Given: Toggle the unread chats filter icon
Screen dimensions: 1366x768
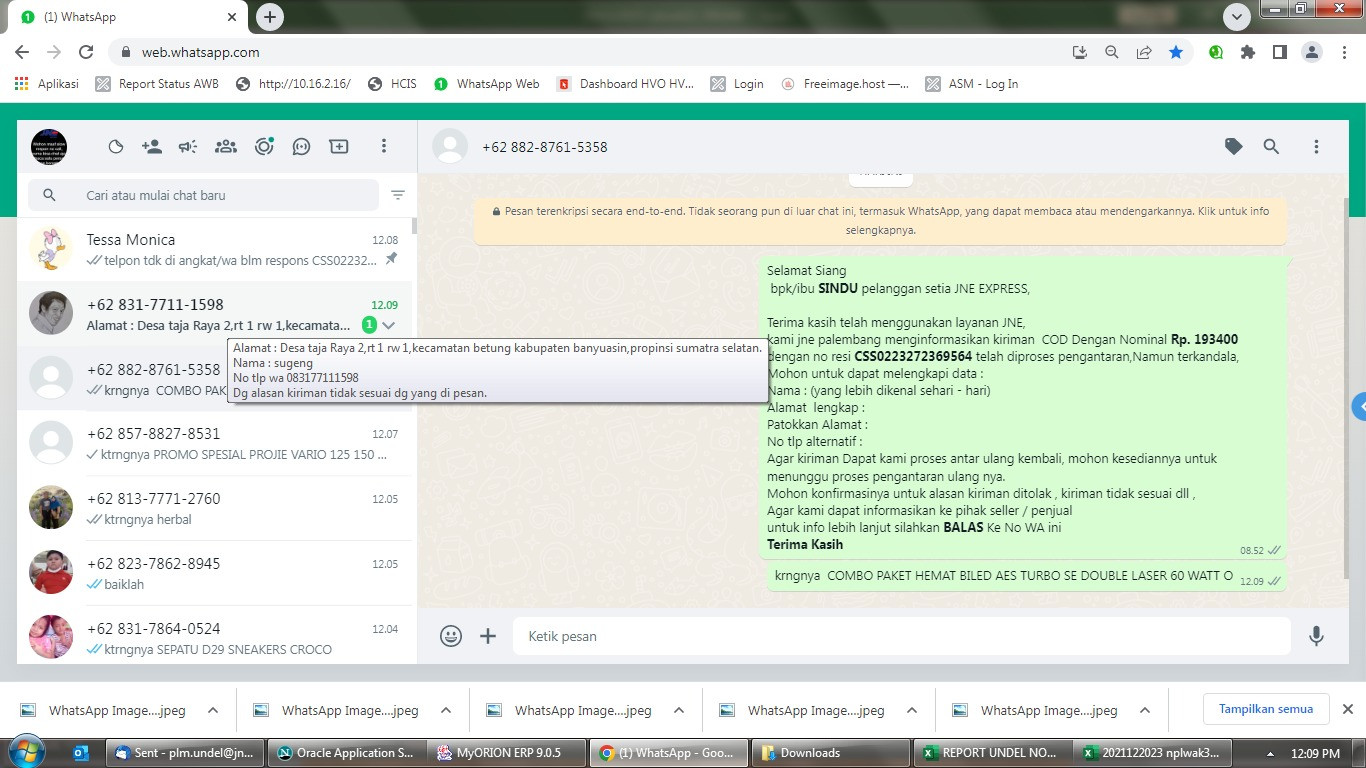Looking at the screenshot, I should pos(398,195).
